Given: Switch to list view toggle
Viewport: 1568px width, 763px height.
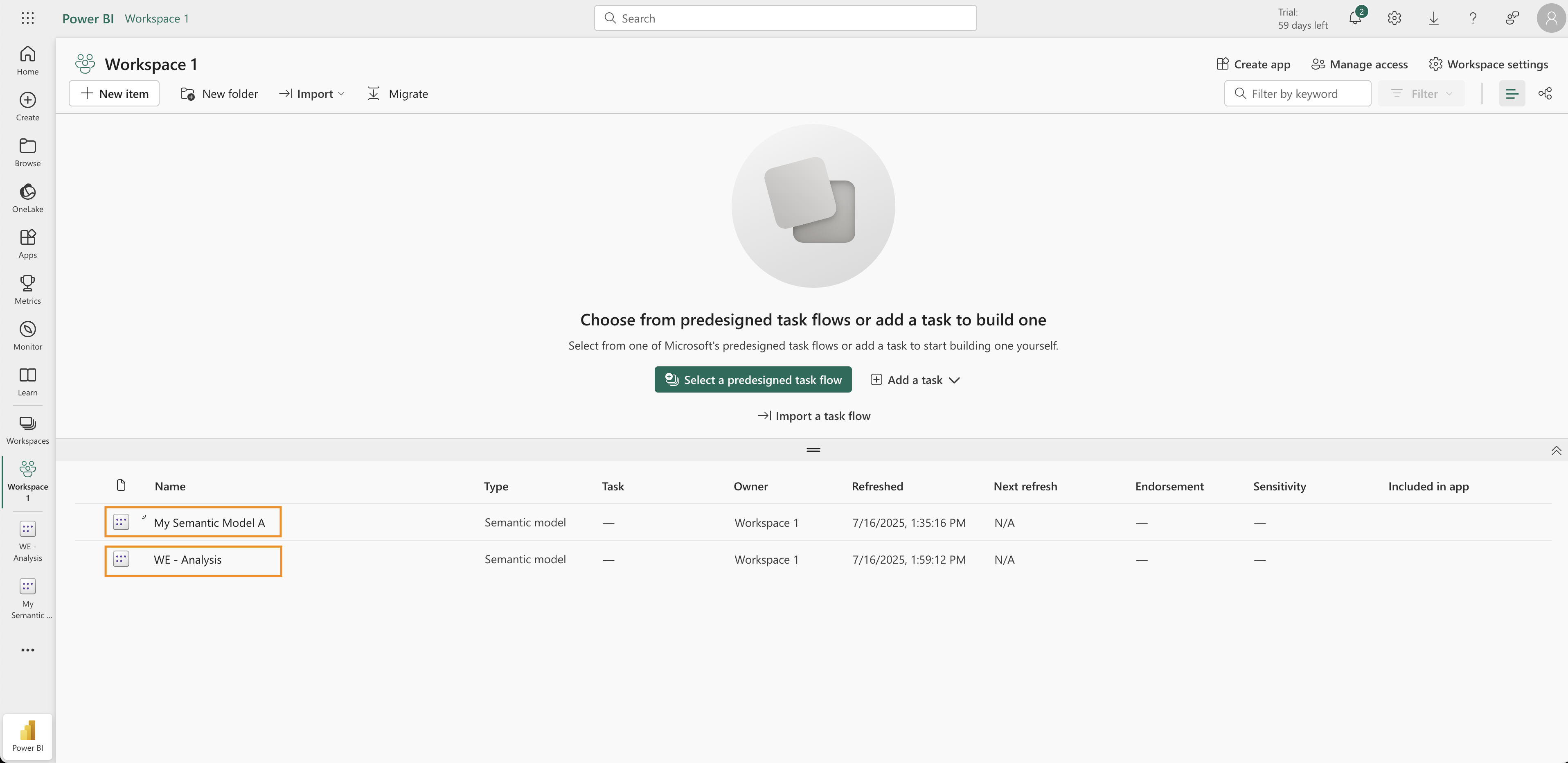Looking at the screenshot, I should click(x=1512, y=94).
